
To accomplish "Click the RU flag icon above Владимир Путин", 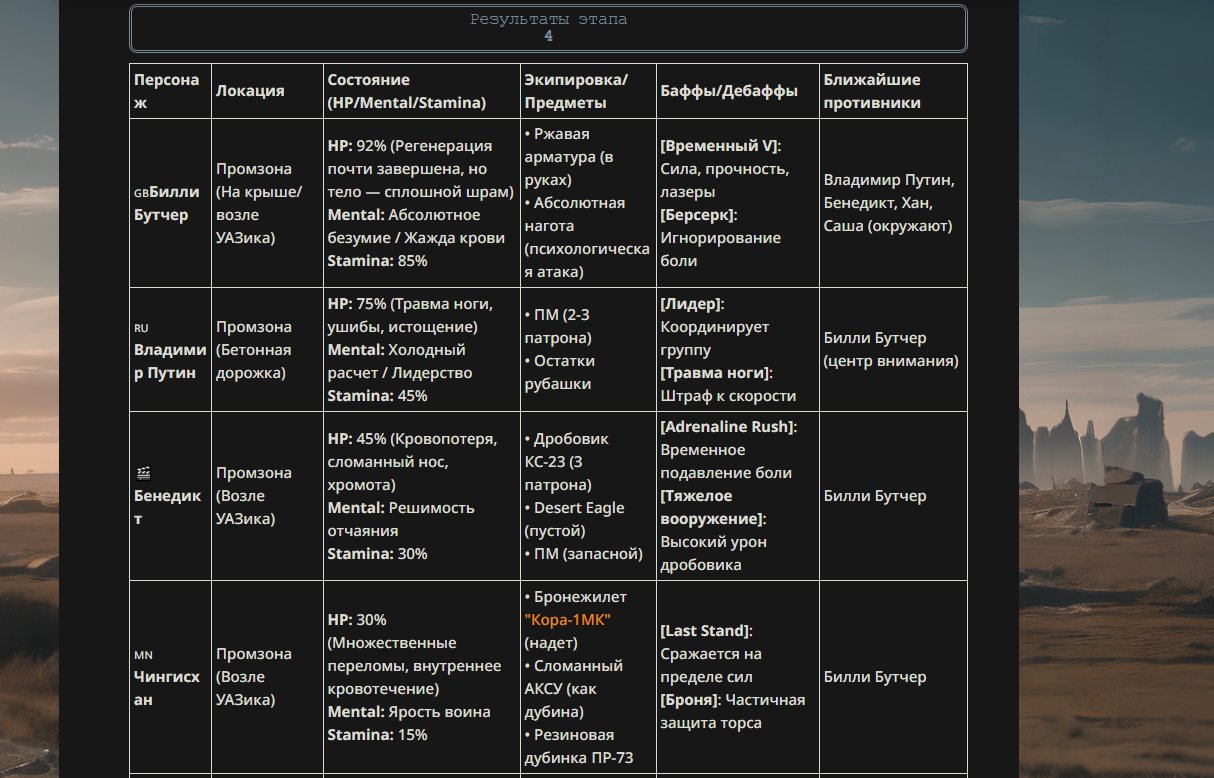I will (141, 327).
